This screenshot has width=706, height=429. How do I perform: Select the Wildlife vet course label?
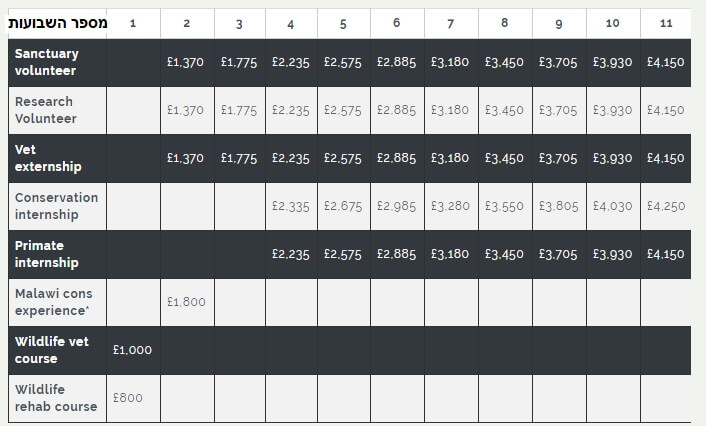point(51,350)
